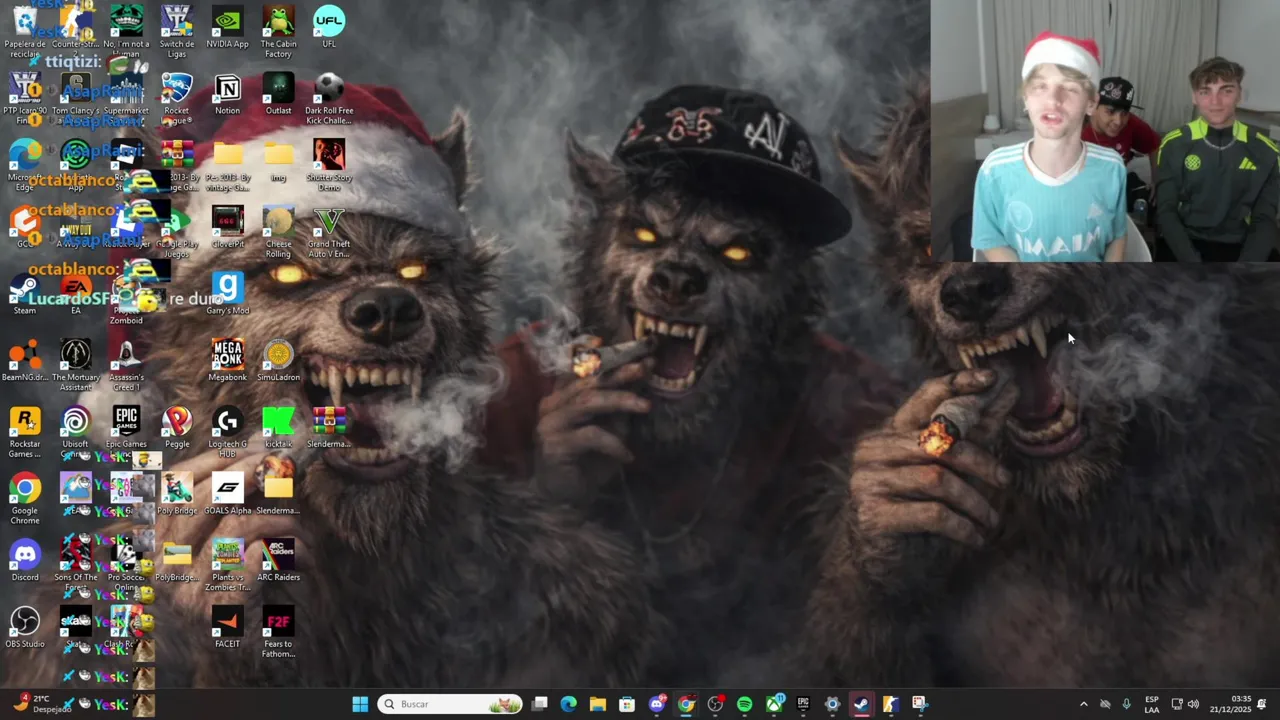
Task: Open Spotify from the taskbar
Action: 744,704
